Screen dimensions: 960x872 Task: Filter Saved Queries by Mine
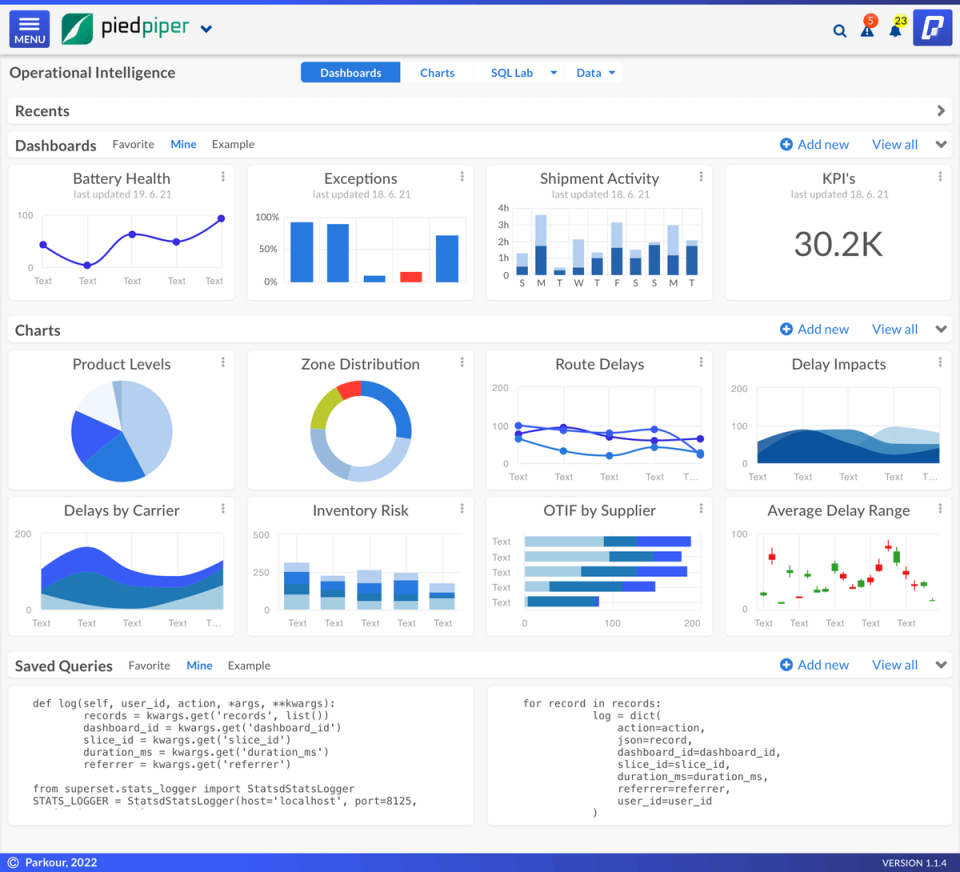tap(199, 666)
